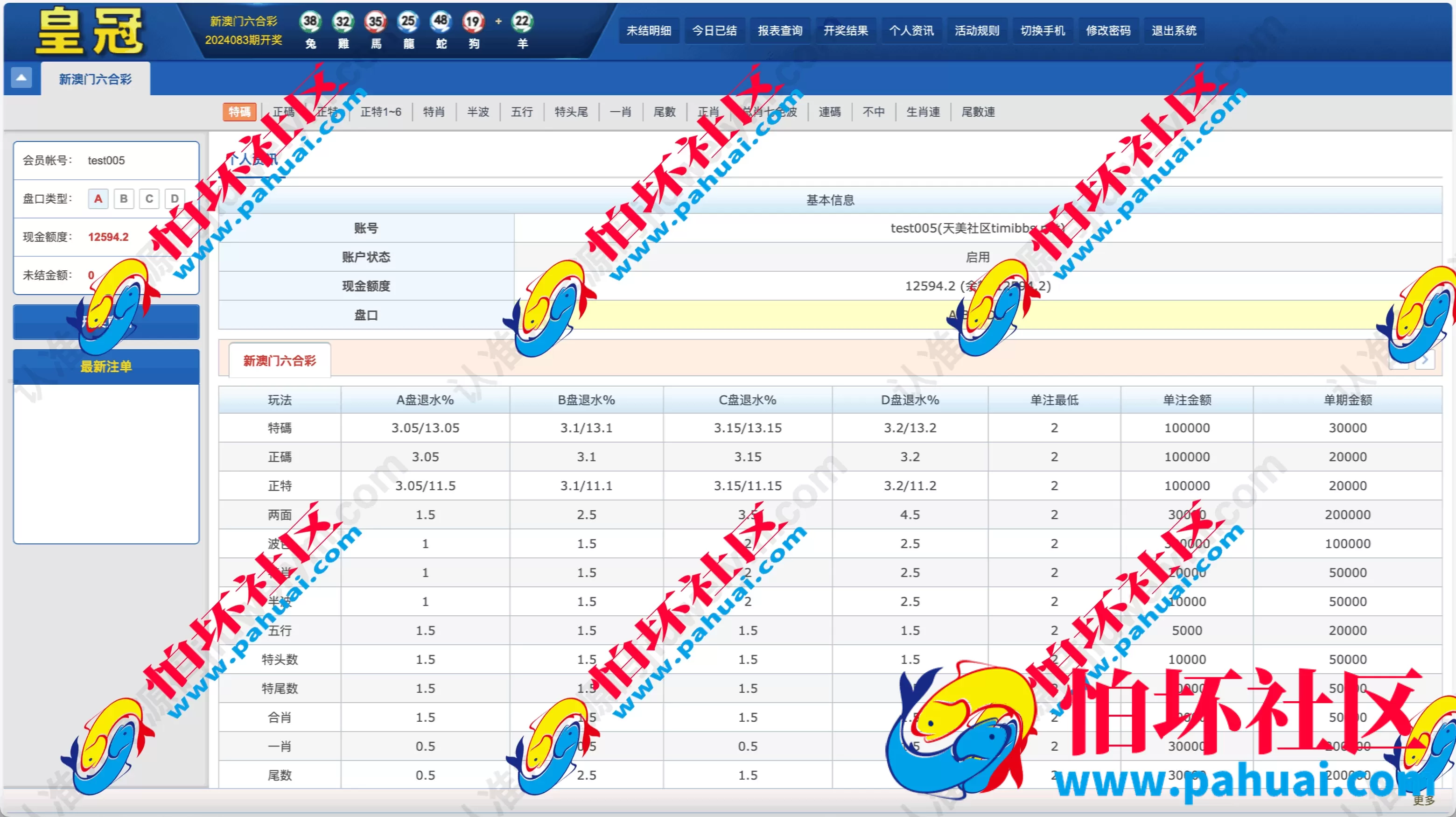Image resolution: width=1456 pixels, height=817 pixels.
Task: Select handicap type D
Action: (x=175, y=198)
